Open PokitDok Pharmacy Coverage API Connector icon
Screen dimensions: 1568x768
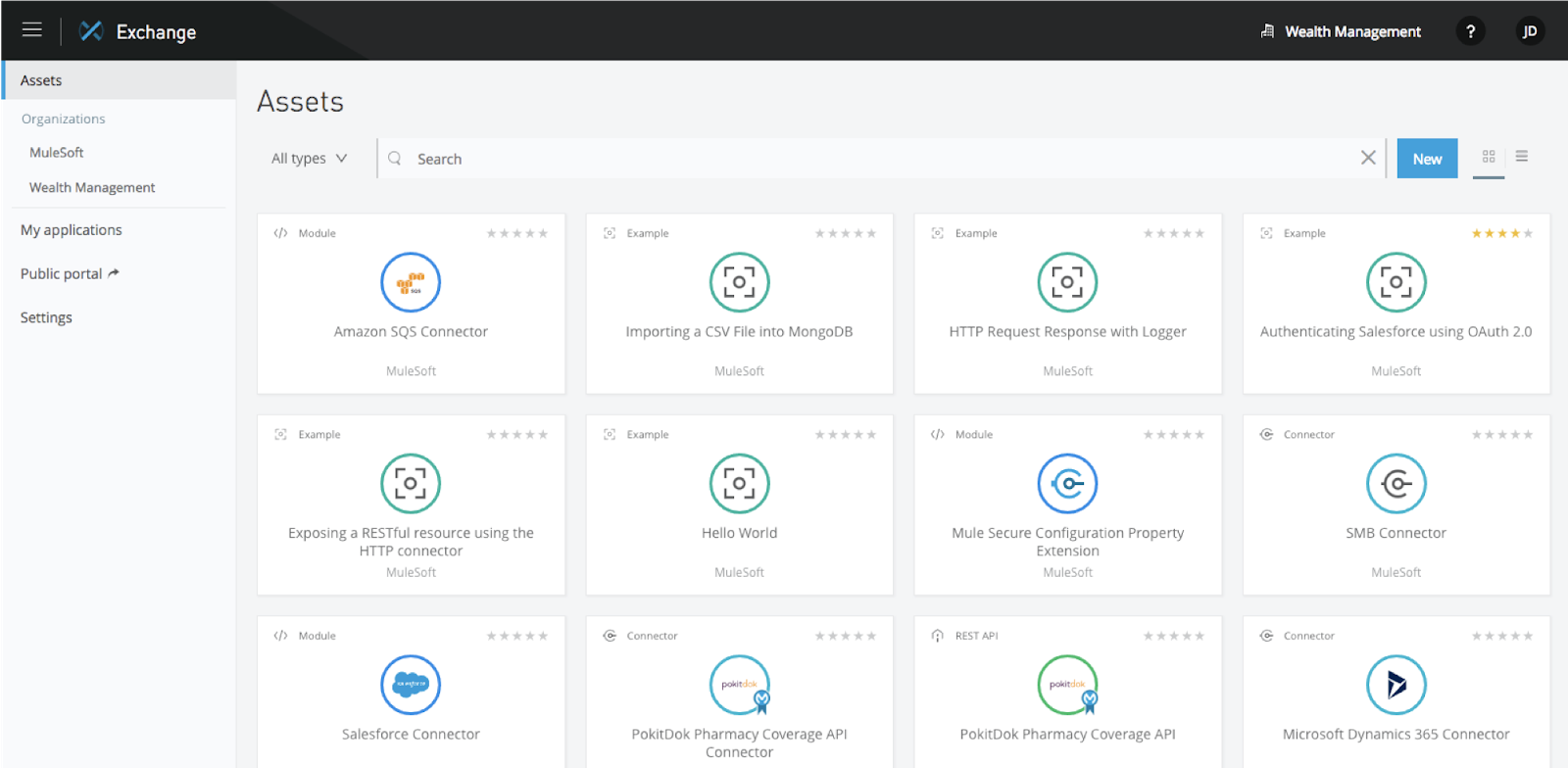(x=739, y=685)
